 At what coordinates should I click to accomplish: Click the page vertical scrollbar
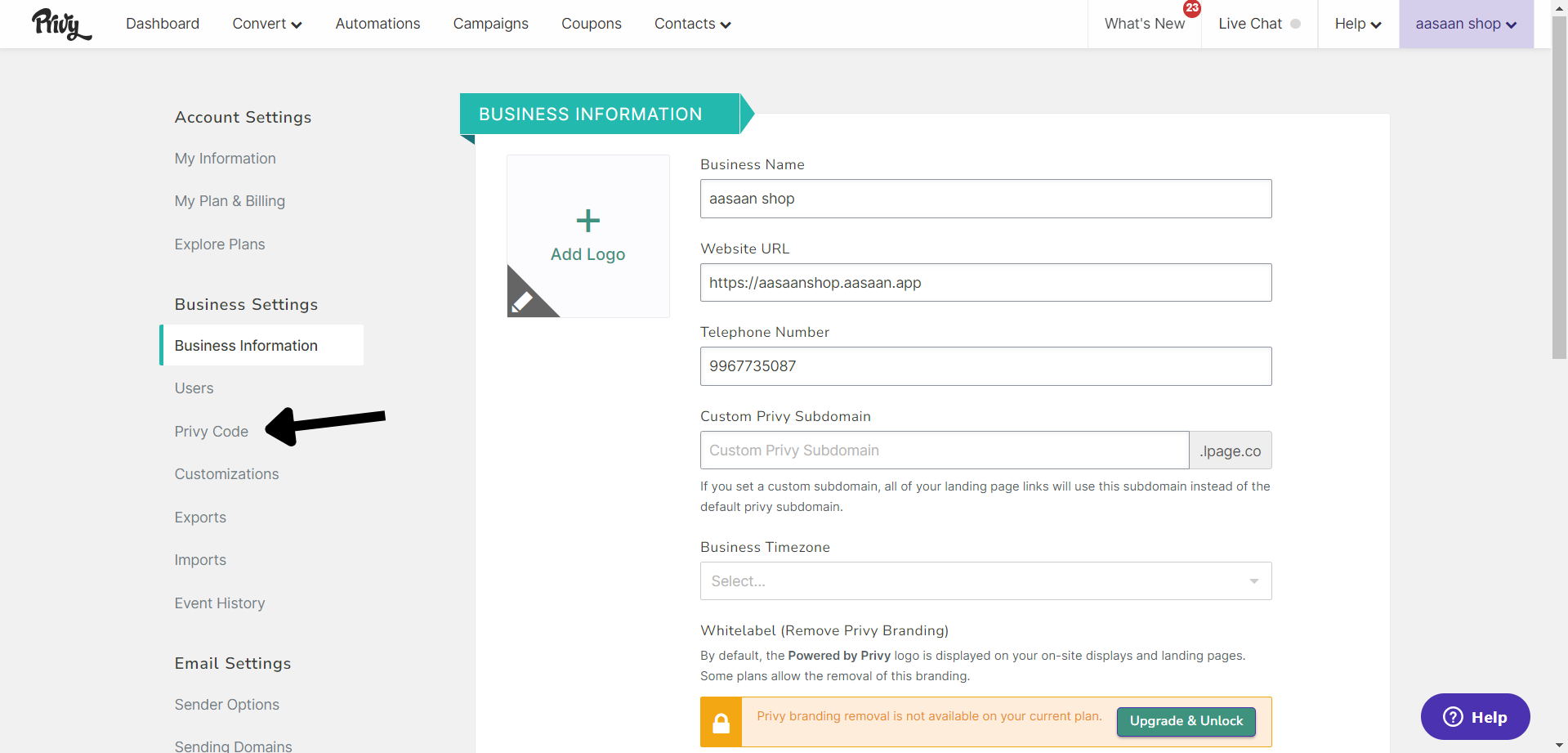1559,188
